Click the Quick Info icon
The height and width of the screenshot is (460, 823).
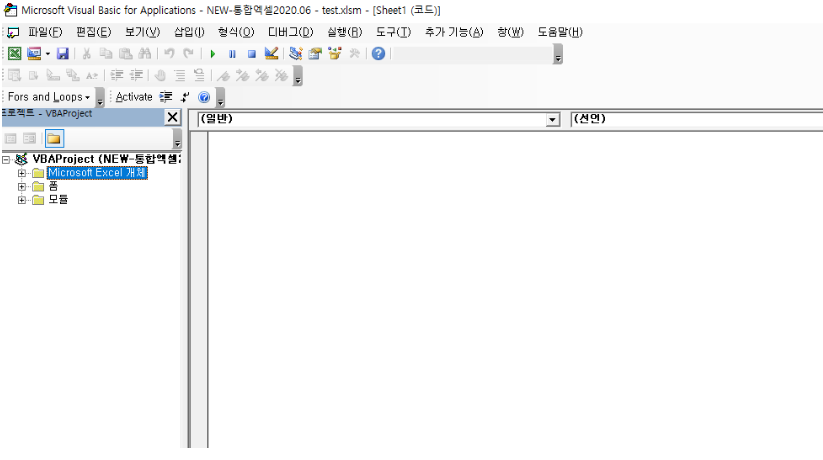[x=53, y=76]
